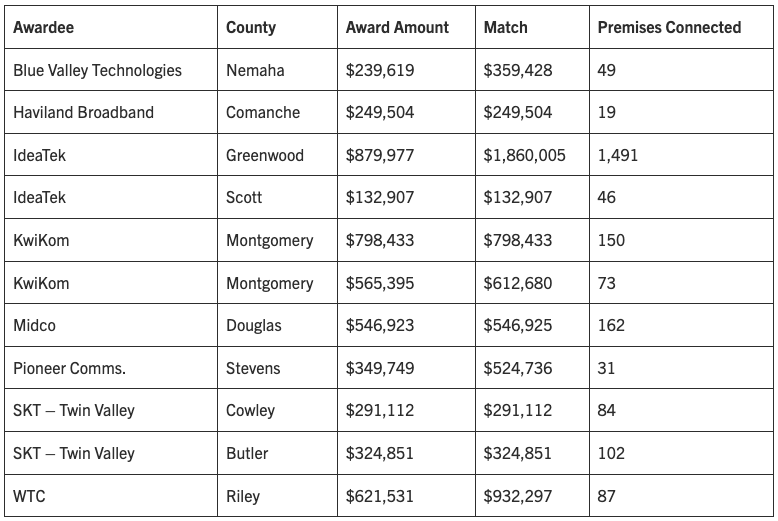Click the Blue Valley Technologies cell
This screenshot has height=521, width=778.
[x=98, y=71]
